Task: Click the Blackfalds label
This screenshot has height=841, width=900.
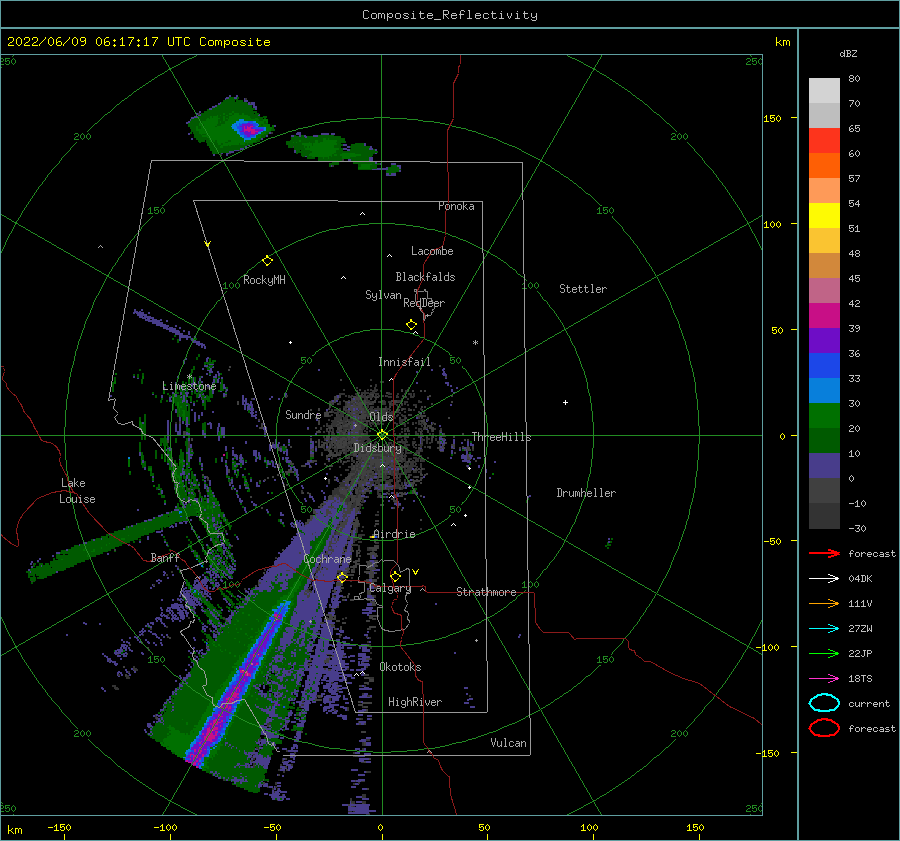Action: pos(425,277)
